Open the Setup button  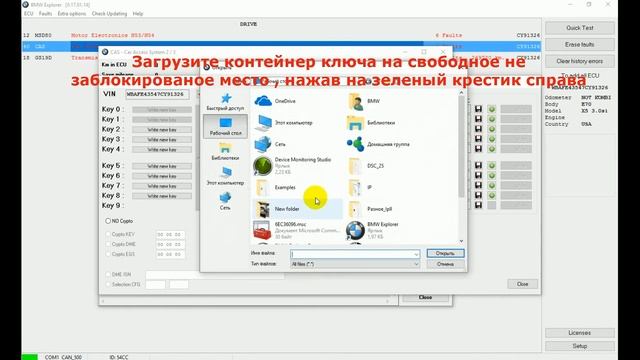580,346
